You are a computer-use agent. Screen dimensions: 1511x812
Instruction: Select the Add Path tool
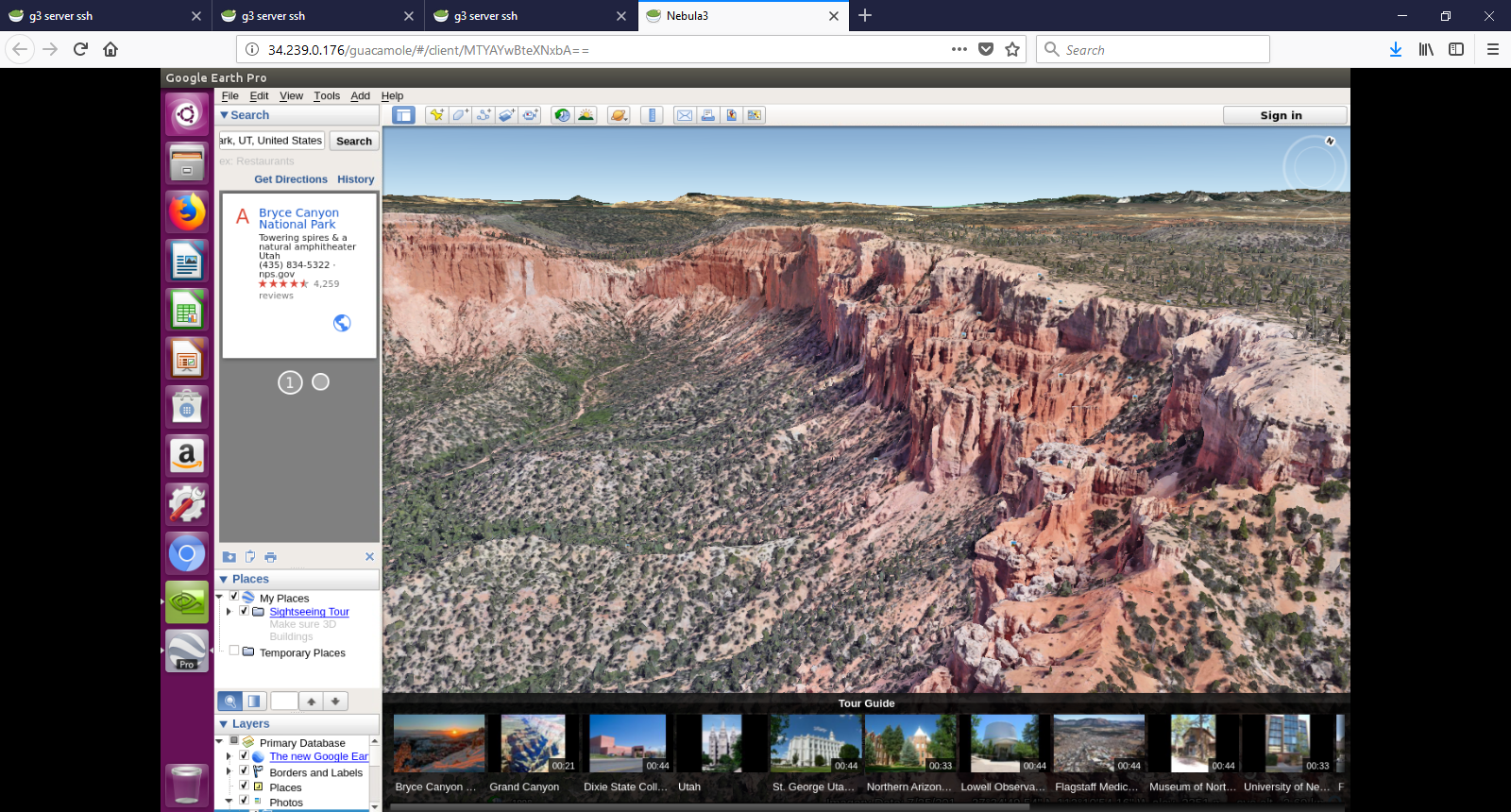(484, 115)
